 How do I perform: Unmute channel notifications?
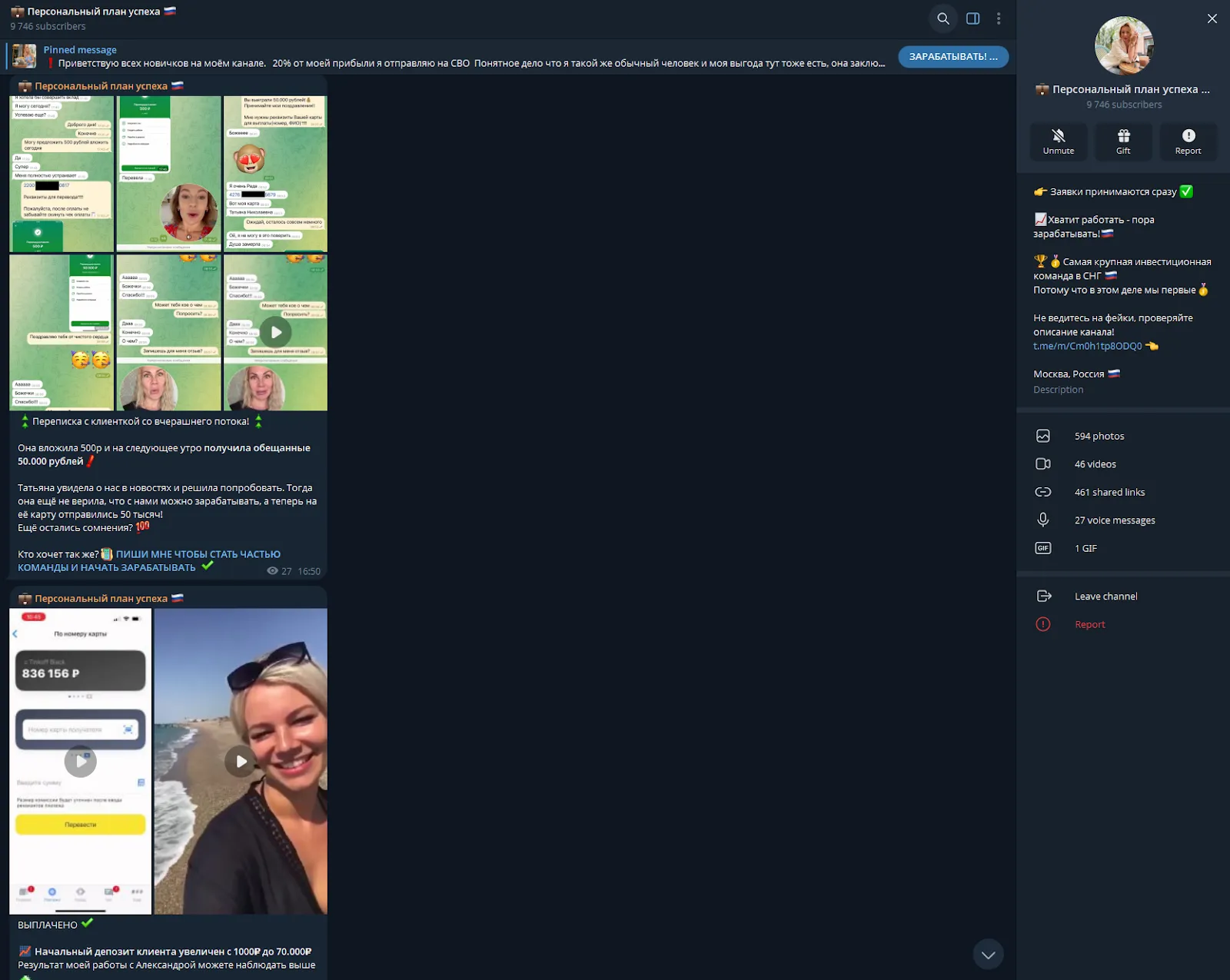[1059, 141]
